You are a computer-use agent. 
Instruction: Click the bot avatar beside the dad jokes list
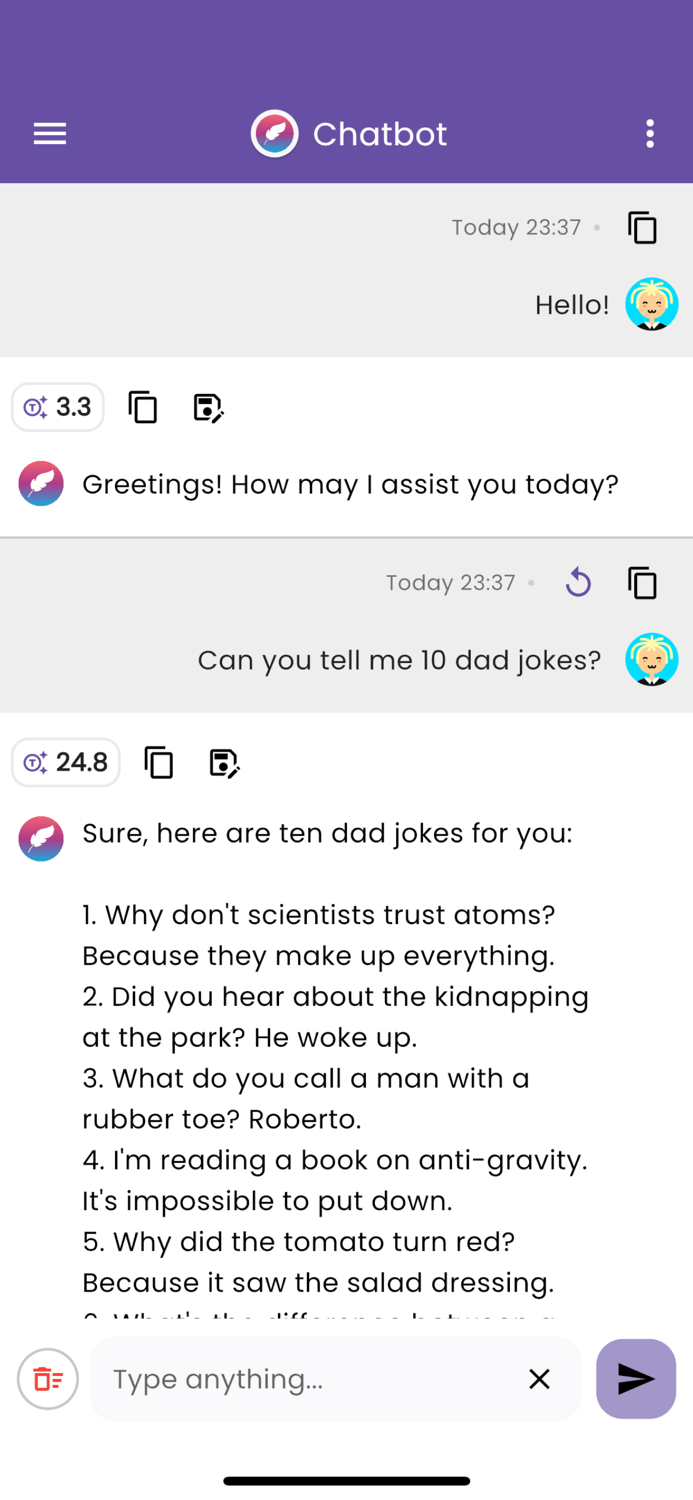coord(41,839)
